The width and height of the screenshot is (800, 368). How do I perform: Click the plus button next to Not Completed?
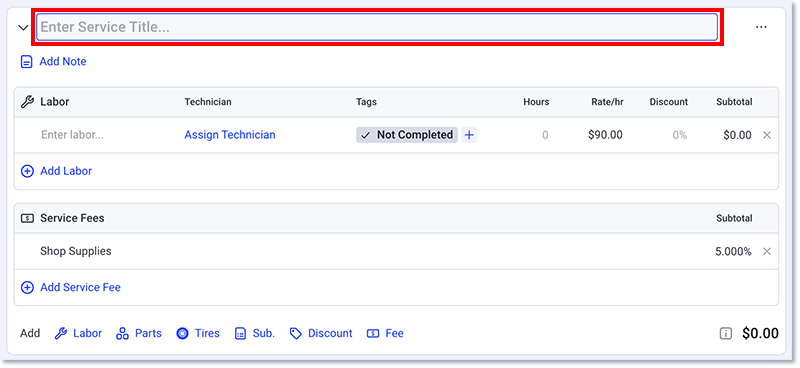click(x=469, y=135)
